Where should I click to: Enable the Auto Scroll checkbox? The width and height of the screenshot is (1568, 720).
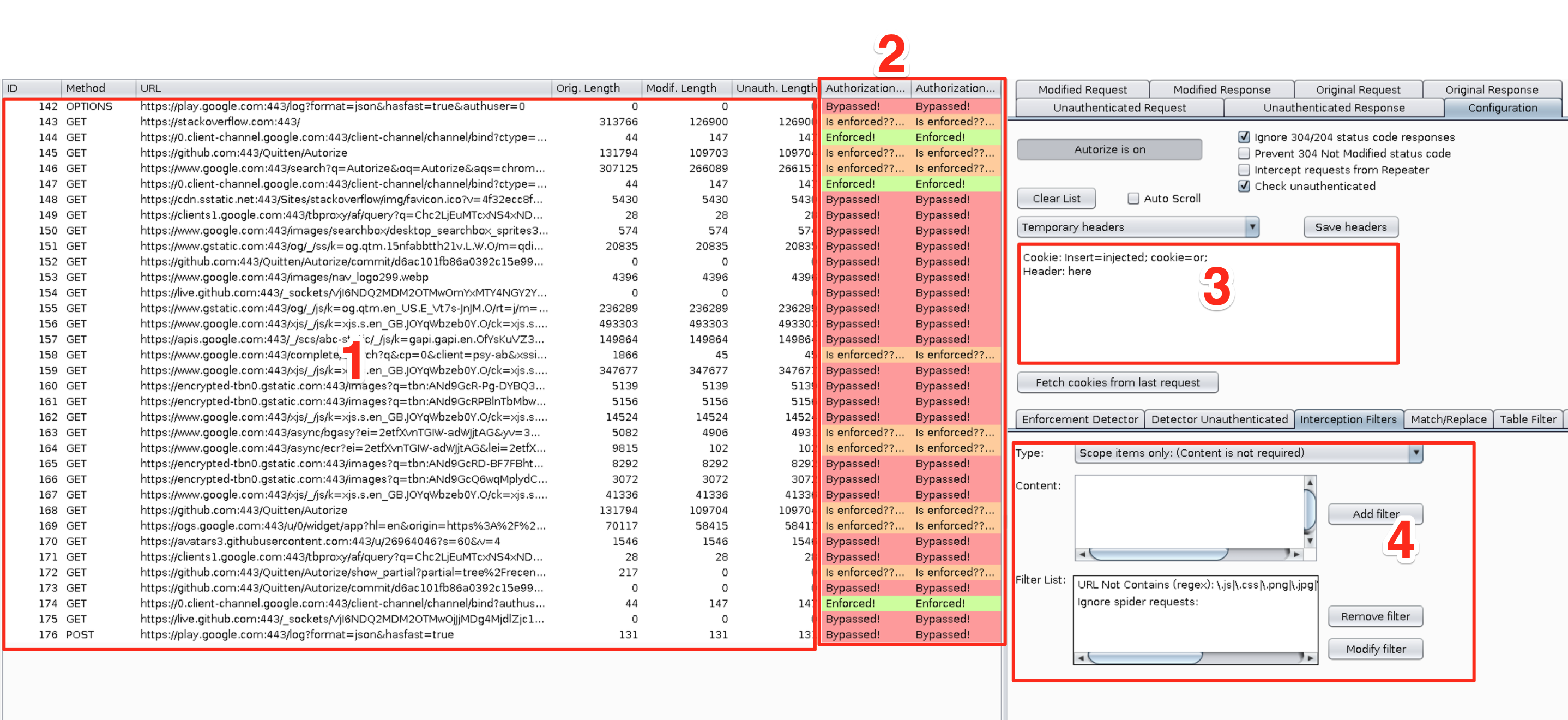click(x=1133, y=199)
